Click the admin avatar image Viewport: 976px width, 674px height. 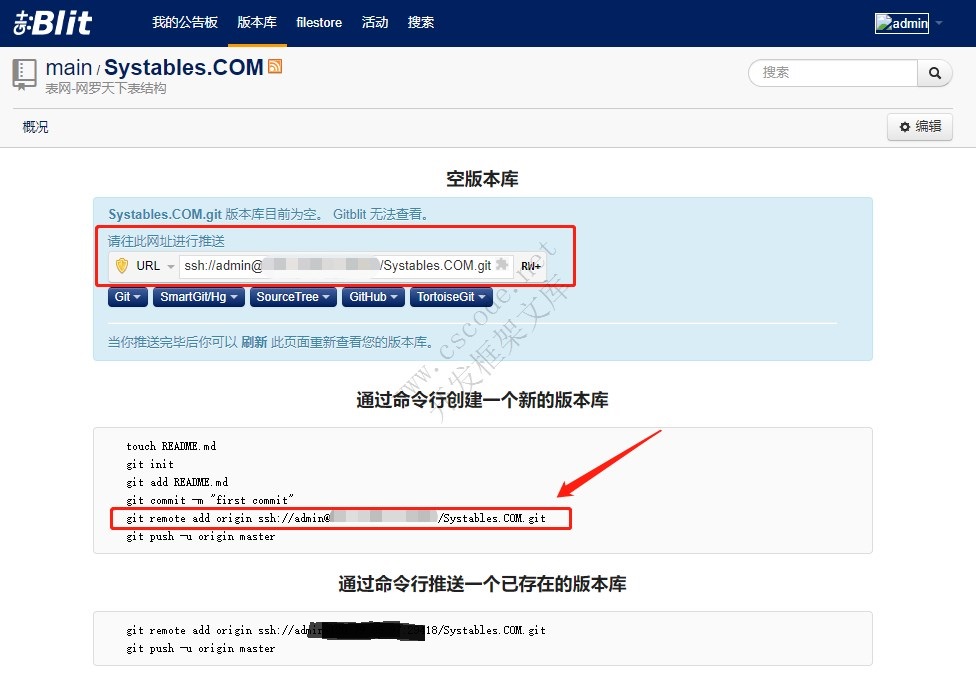point(901,24)
